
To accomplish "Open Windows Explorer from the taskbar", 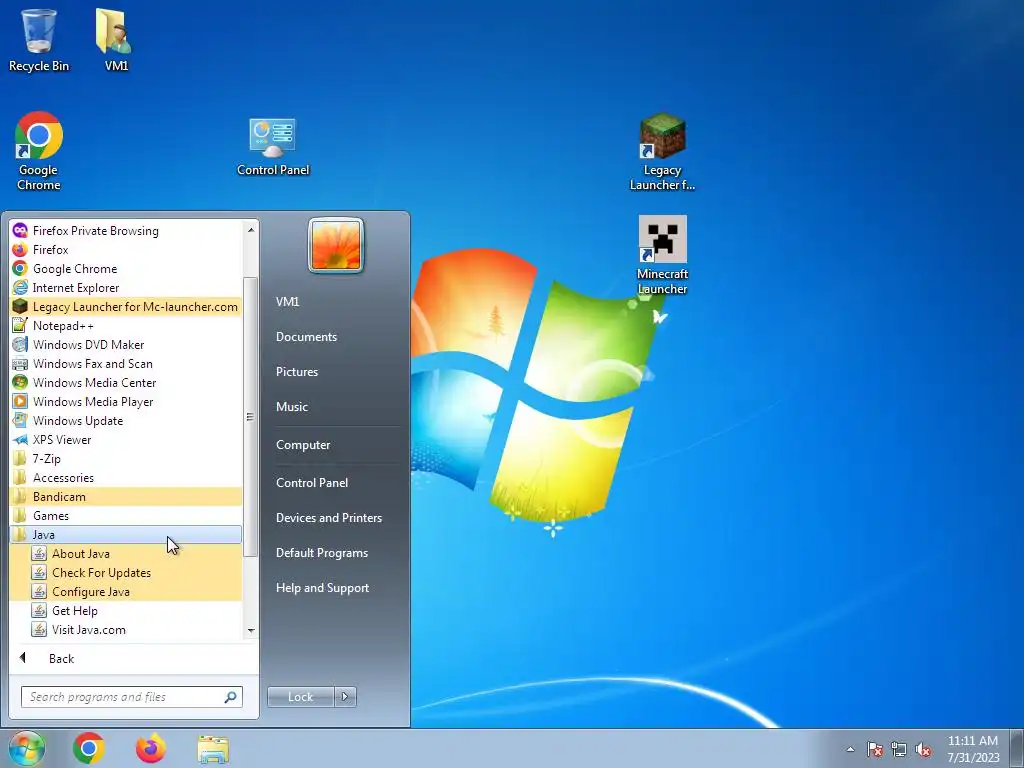I will pyautogui.click(x=213, y=748).
